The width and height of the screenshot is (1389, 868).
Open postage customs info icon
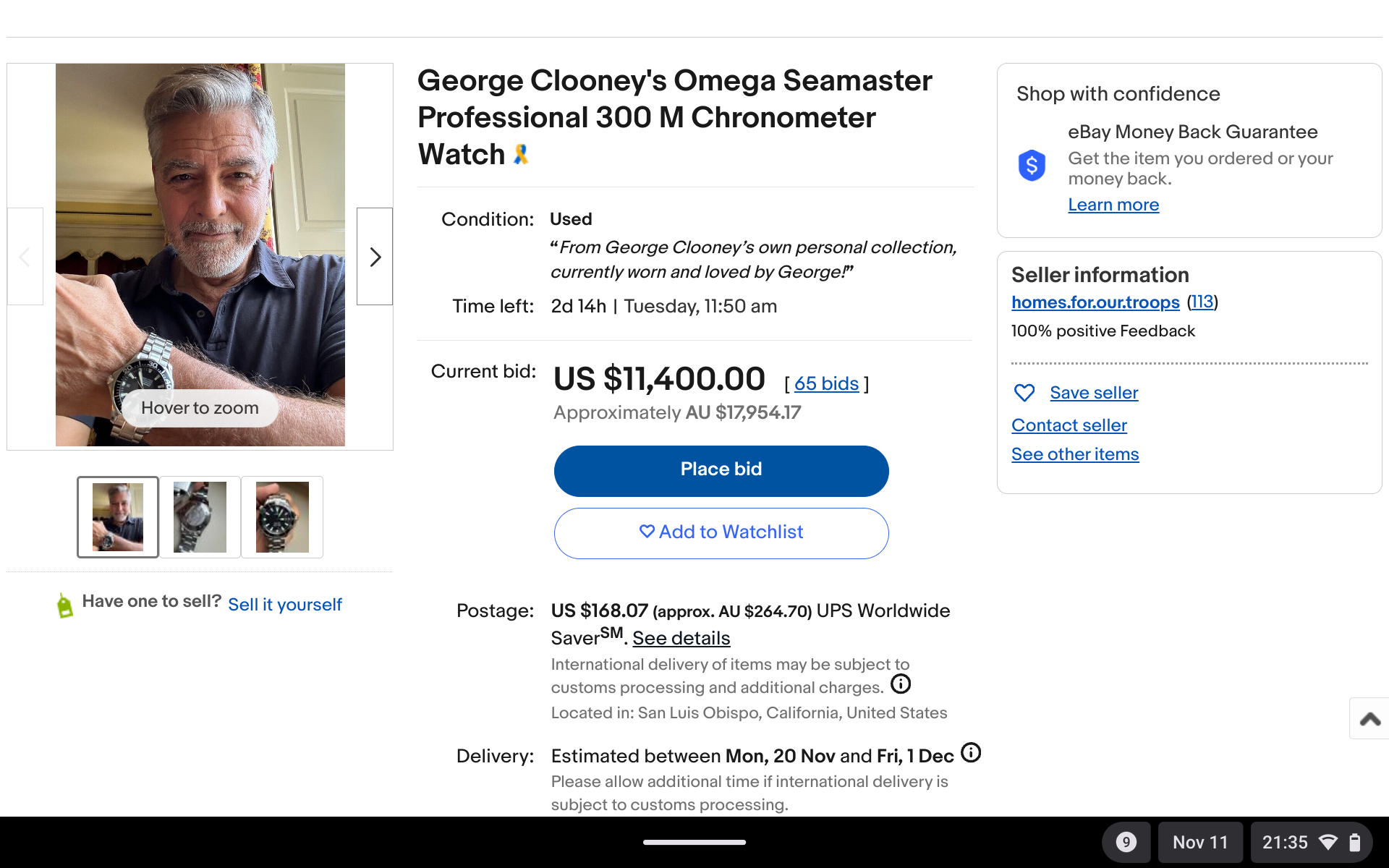point(900,684)
